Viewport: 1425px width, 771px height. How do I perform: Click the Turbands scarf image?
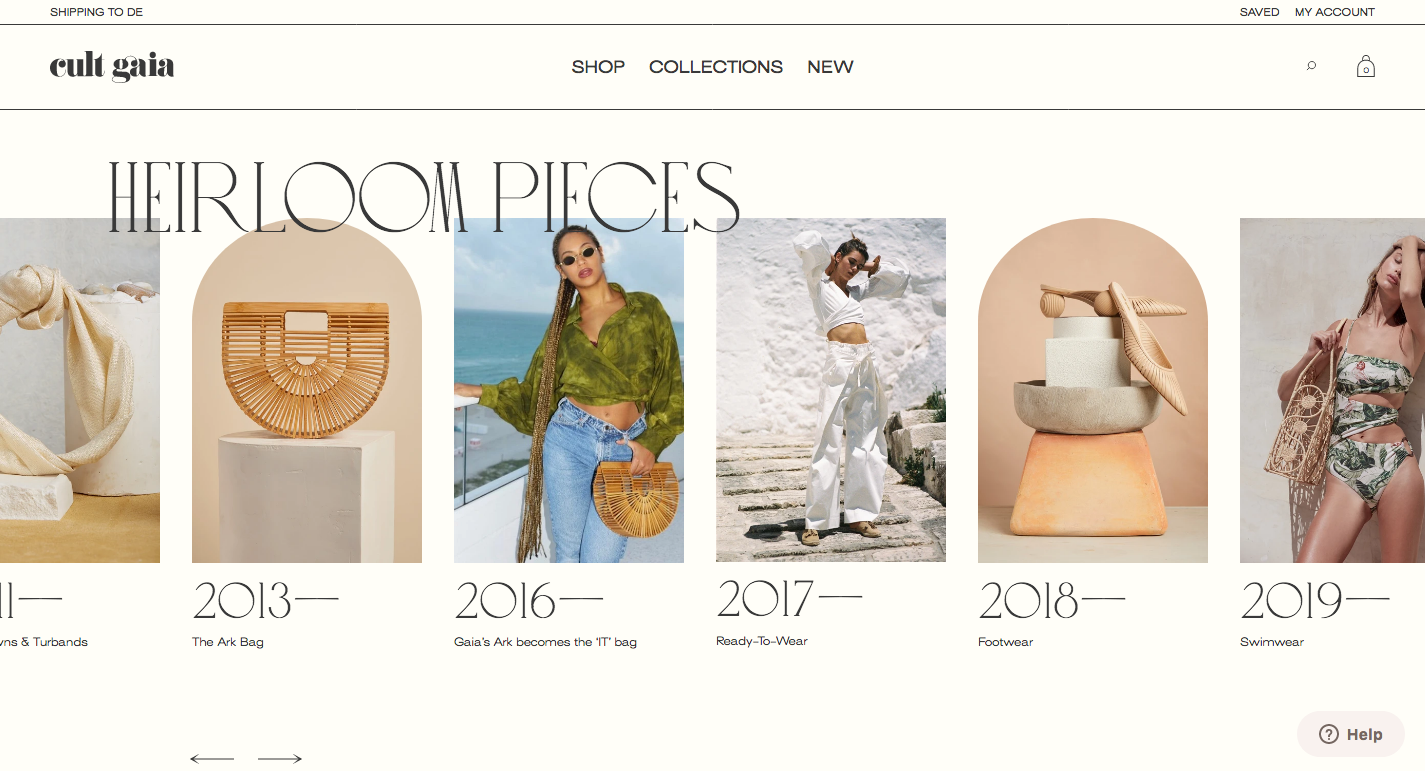click(x=80, y=390)
